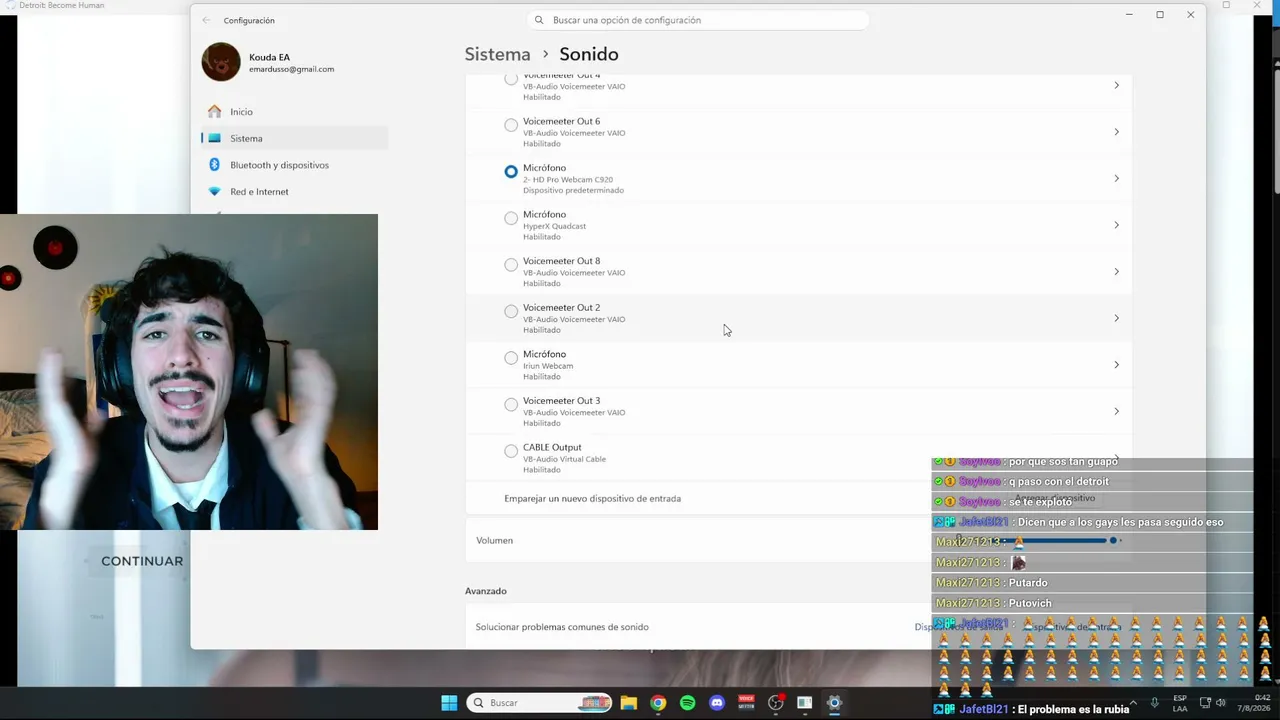This screenshot has height=720, width=1280.
Task: Expand Voicemeeter Out 6 device properties
Action: pos(1116,132)
